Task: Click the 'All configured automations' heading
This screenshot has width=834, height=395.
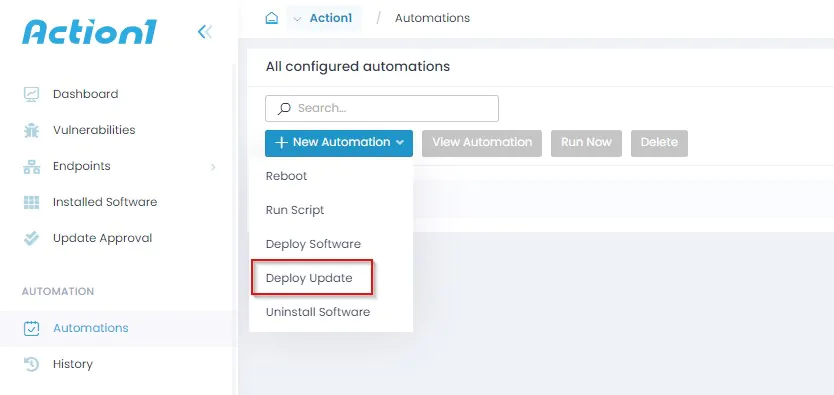Action: pyautogui.click(x=357, y=67)
